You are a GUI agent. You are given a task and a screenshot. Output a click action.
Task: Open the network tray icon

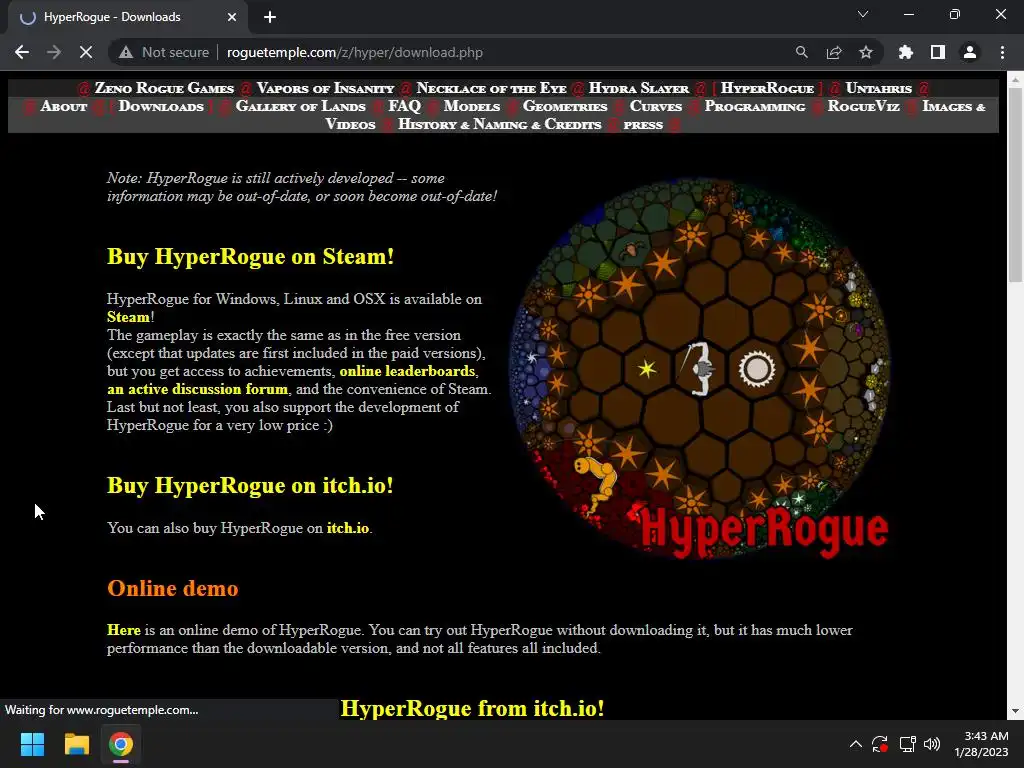[907, 744]
